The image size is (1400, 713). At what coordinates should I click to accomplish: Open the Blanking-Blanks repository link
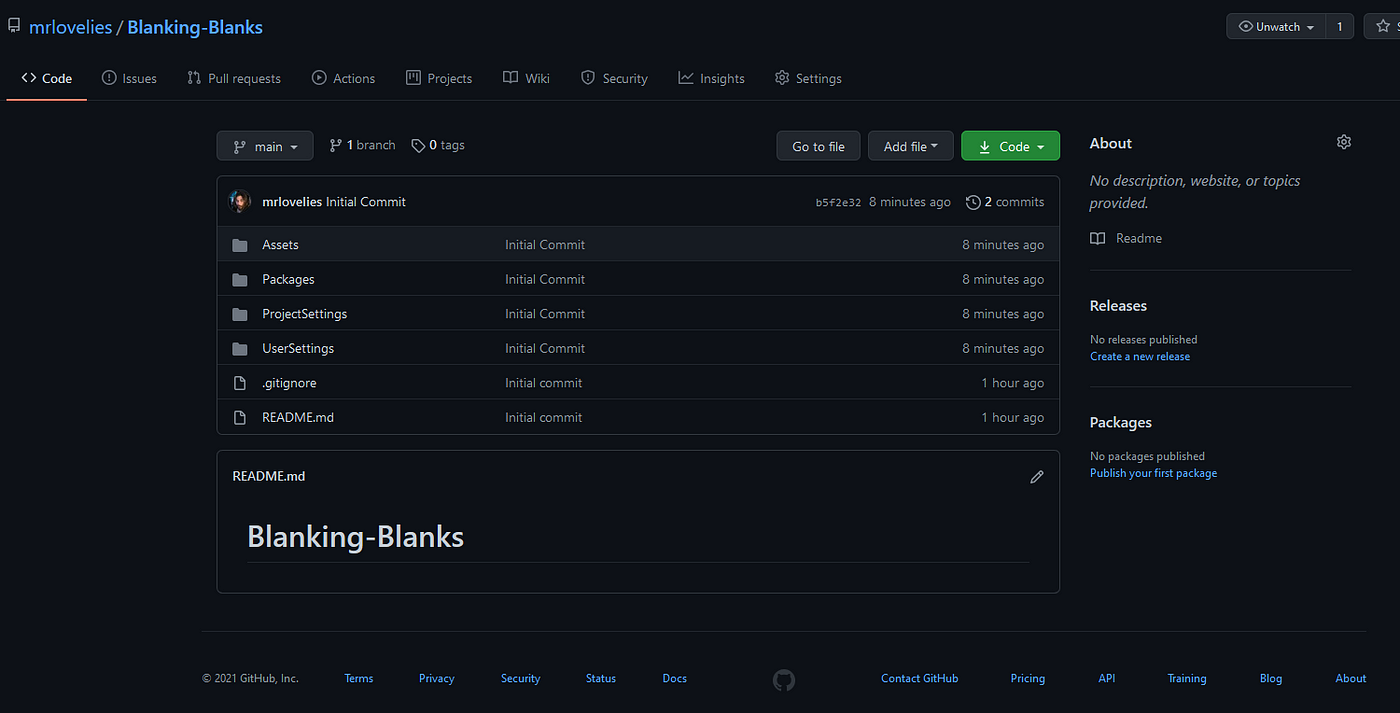(195, 27)
